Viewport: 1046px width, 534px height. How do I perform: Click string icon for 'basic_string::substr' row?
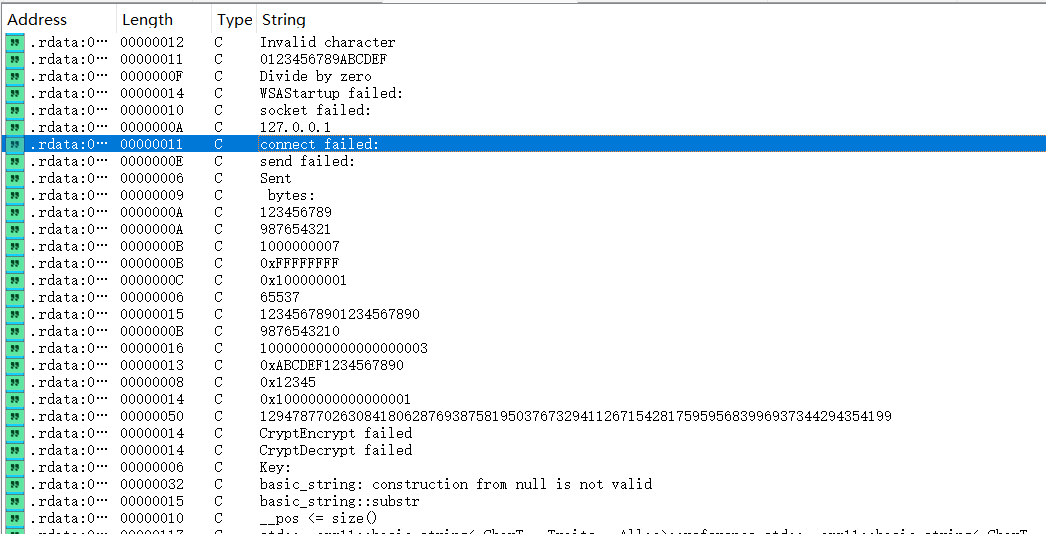point(15,501)
